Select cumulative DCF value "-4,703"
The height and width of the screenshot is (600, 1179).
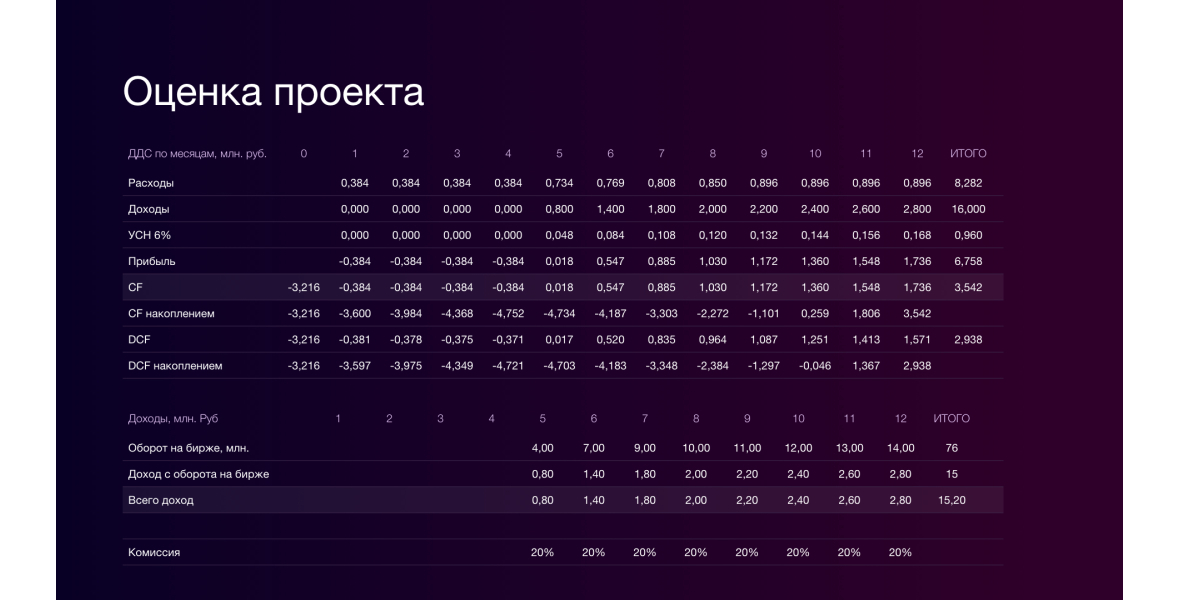coord(559,366)
